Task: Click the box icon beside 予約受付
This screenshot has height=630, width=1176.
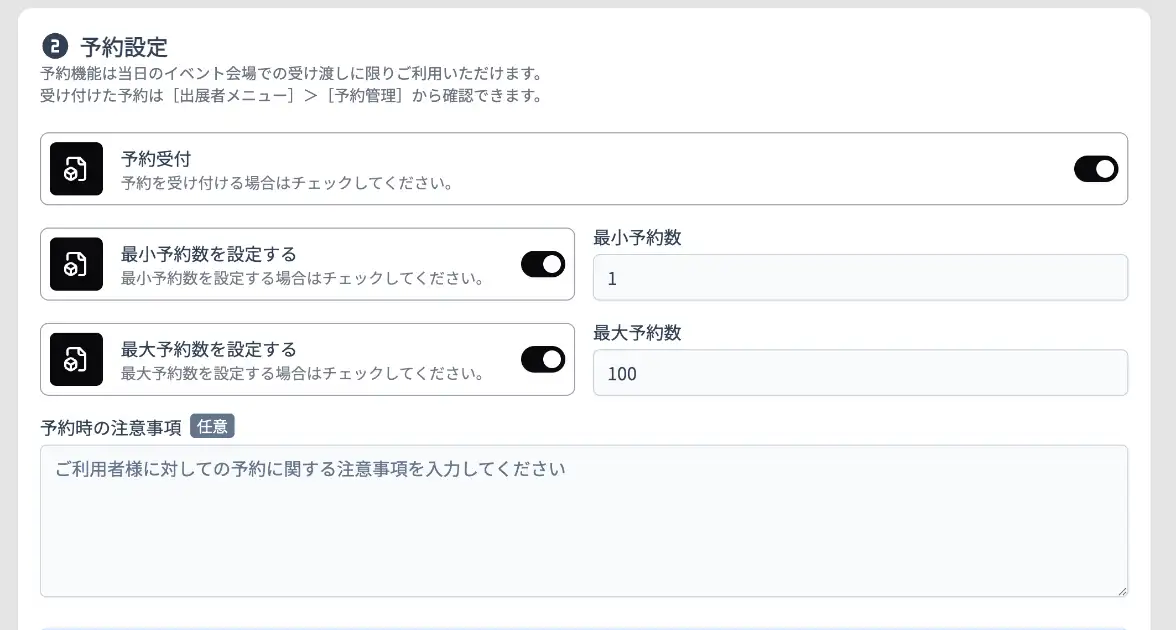Action: (x=77, y=169)
